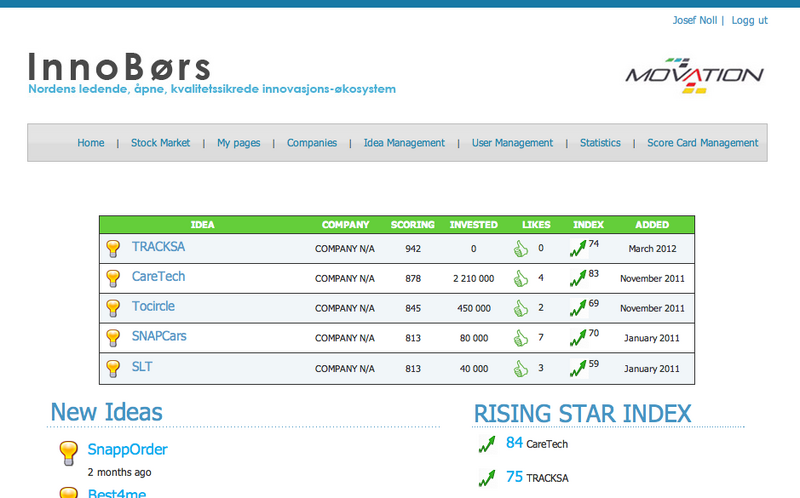Click the 80 000 invested value

pos(474,338)
